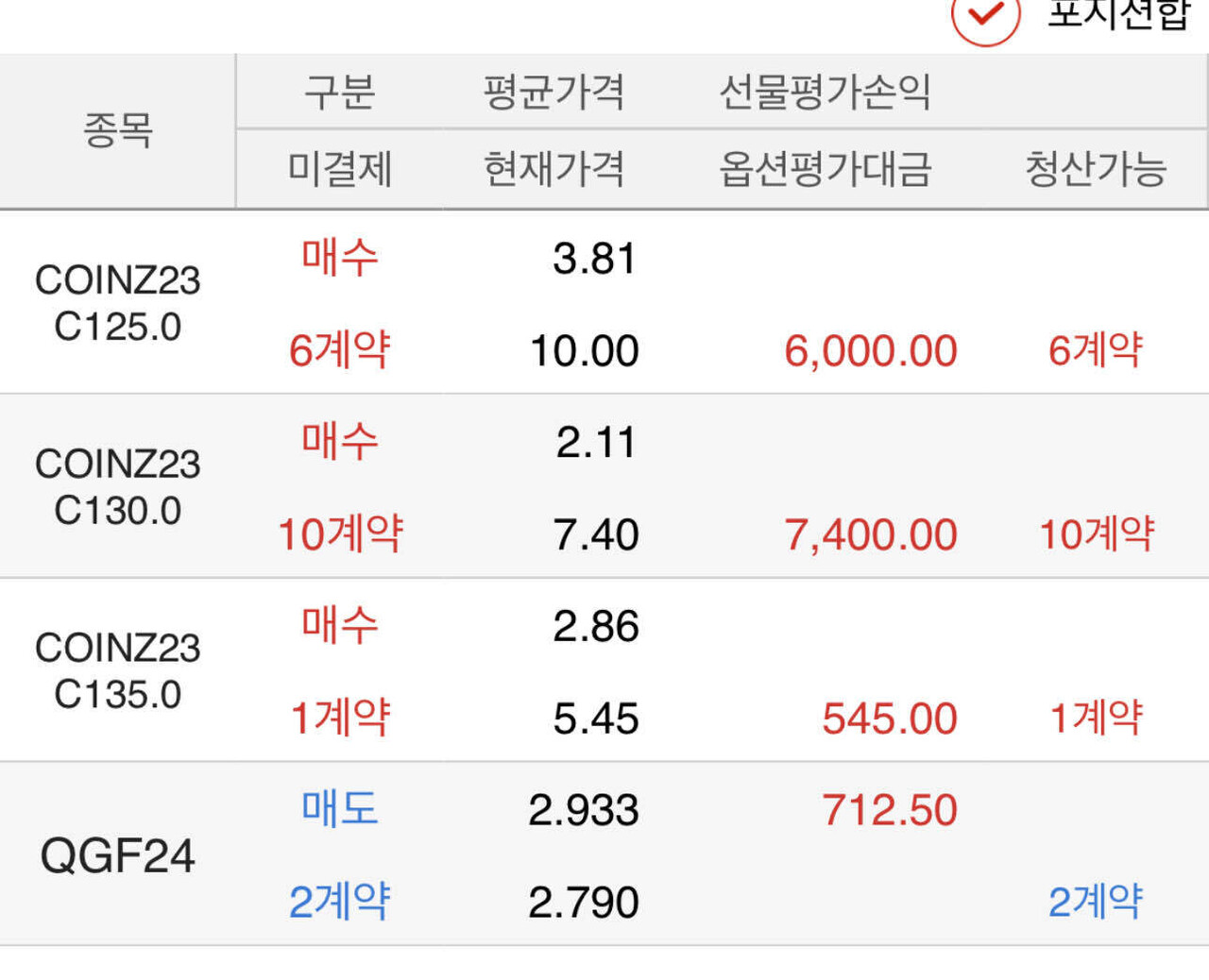This screenshot has height=980, width=1209.
Task: Click 10계약 in the 청산가능 column
Action: tap(1097, 533)
